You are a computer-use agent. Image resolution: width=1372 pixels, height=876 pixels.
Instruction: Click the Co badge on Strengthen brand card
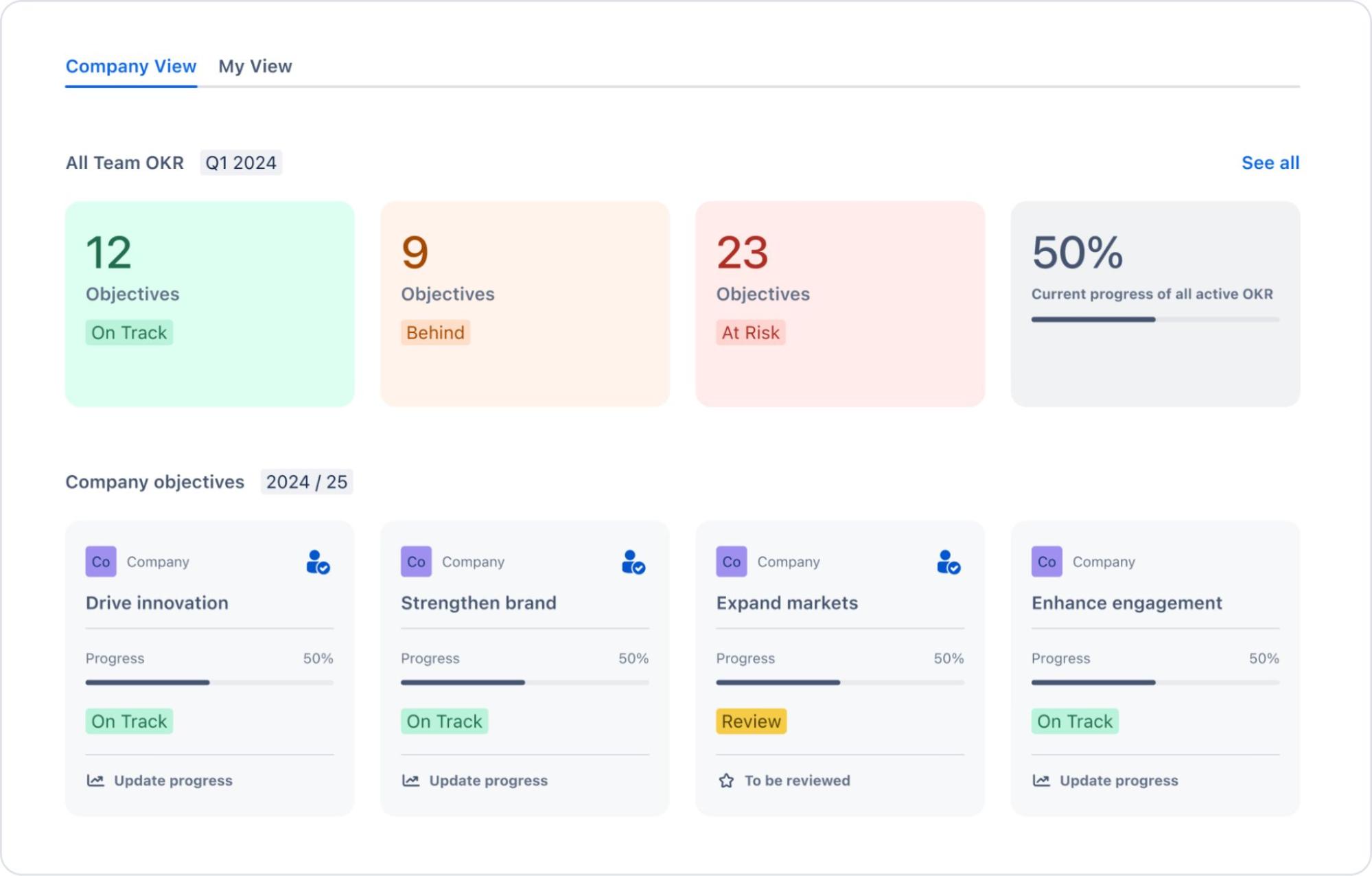[x=415, y=562]
